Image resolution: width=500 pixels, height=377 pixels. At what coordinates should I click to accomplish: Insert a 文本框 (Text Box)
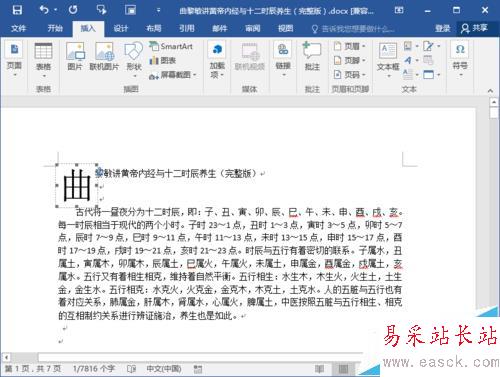[388, 60]
